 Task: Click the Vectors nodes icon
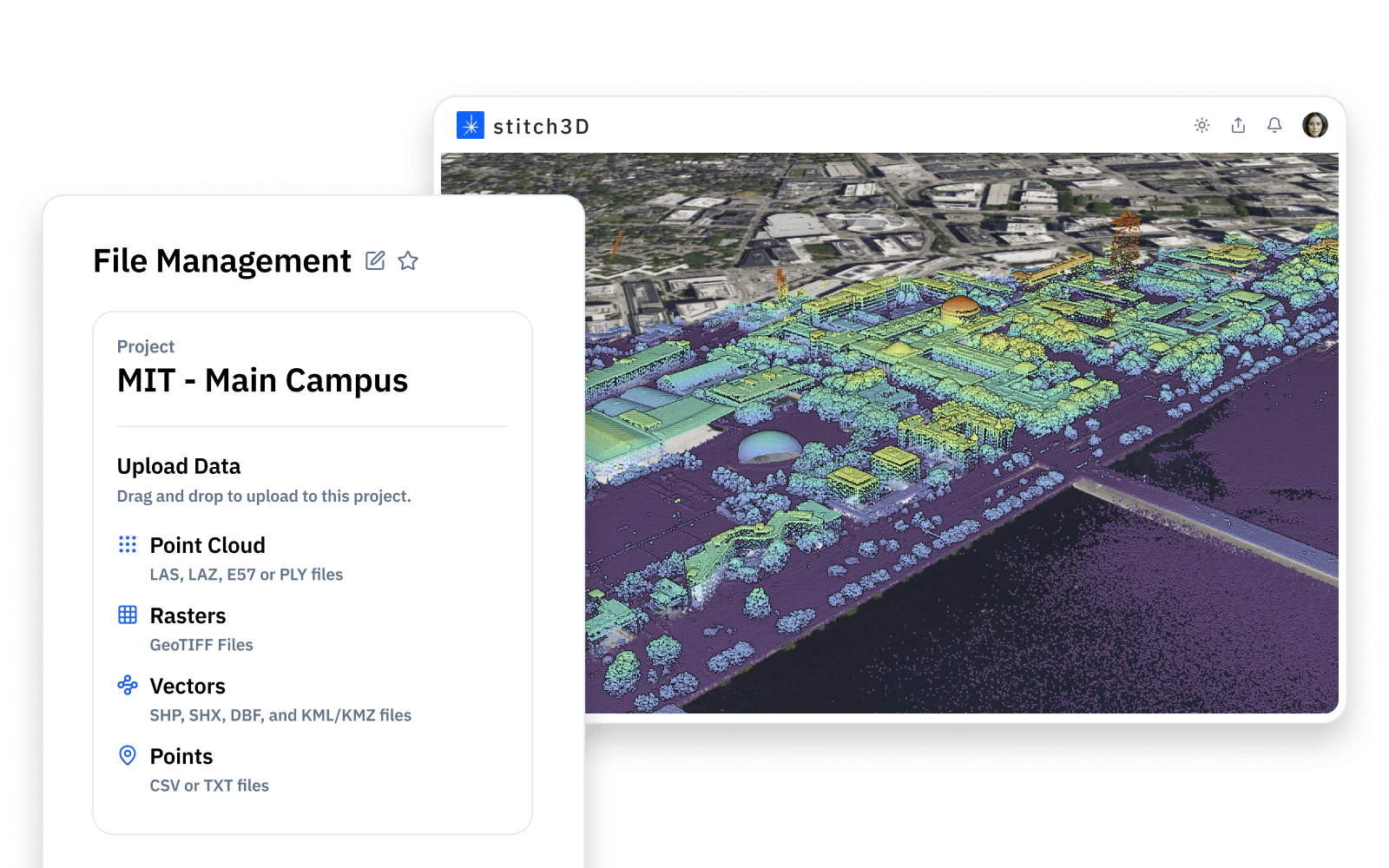coord(128,685)
